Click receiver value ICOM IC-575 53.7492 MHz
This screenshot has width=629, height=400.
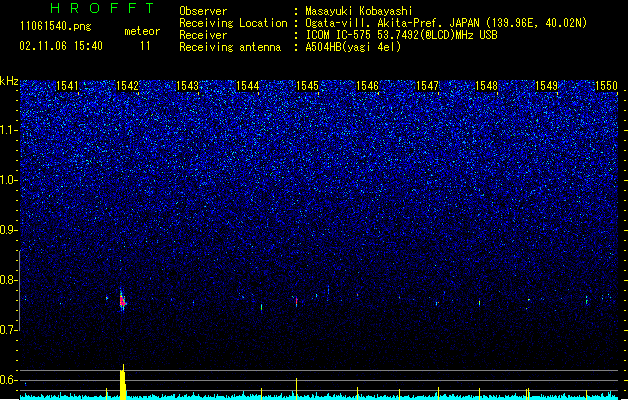[x=401, y=35]
